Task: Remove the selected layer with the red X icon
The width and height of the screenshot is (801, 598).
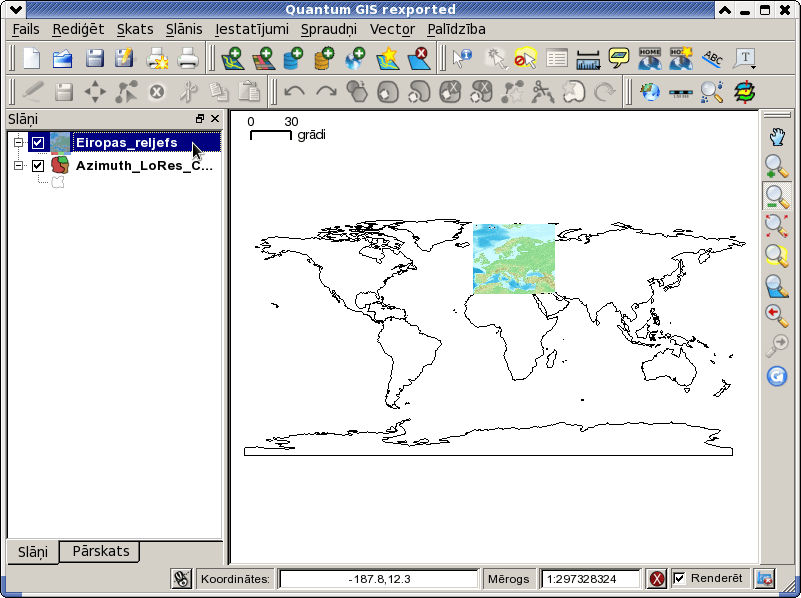Action: [418, 58]
